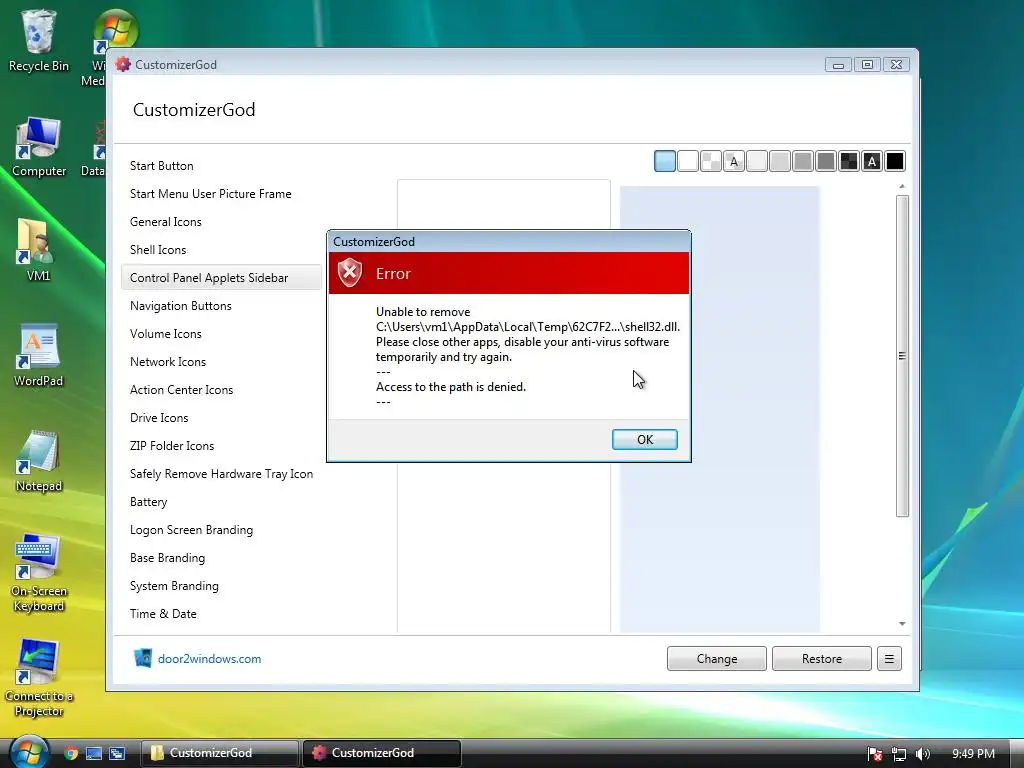Choose the light checkerboard background swatch
The image size is (1024, 768).
tap(711, 161)
